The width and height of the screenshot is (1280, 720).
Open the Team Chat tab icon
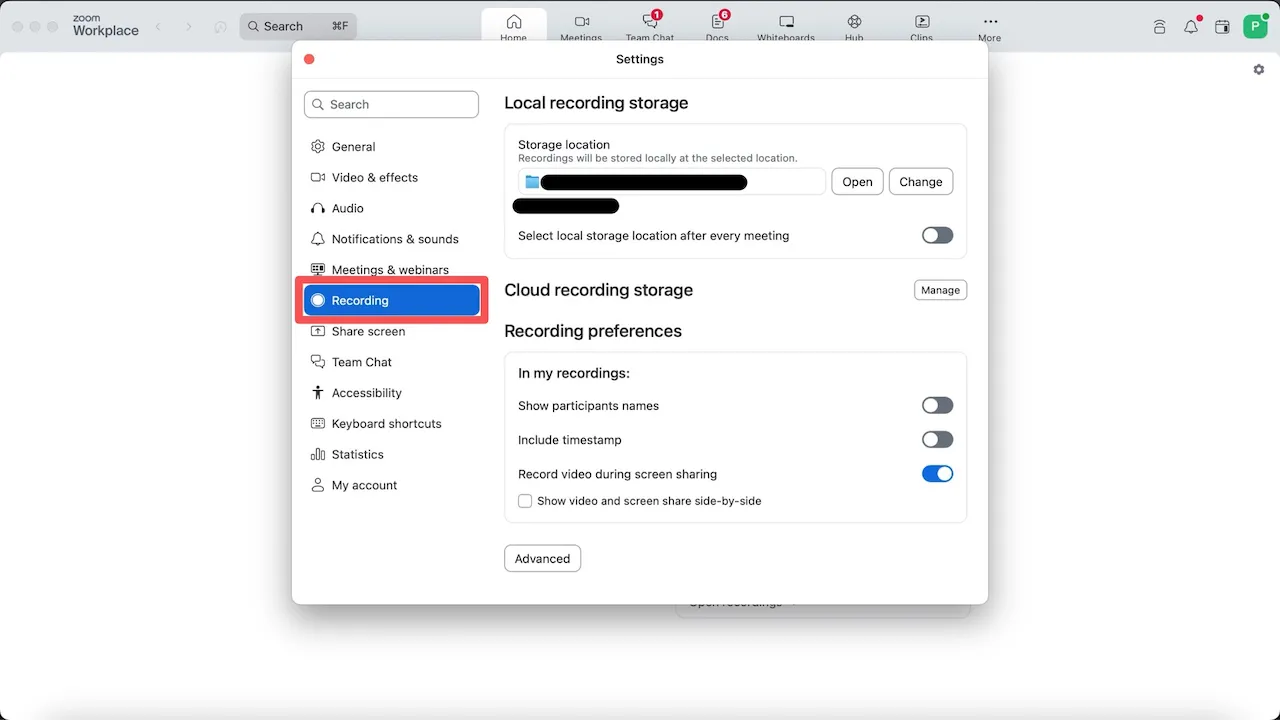(x=650, y=23)
